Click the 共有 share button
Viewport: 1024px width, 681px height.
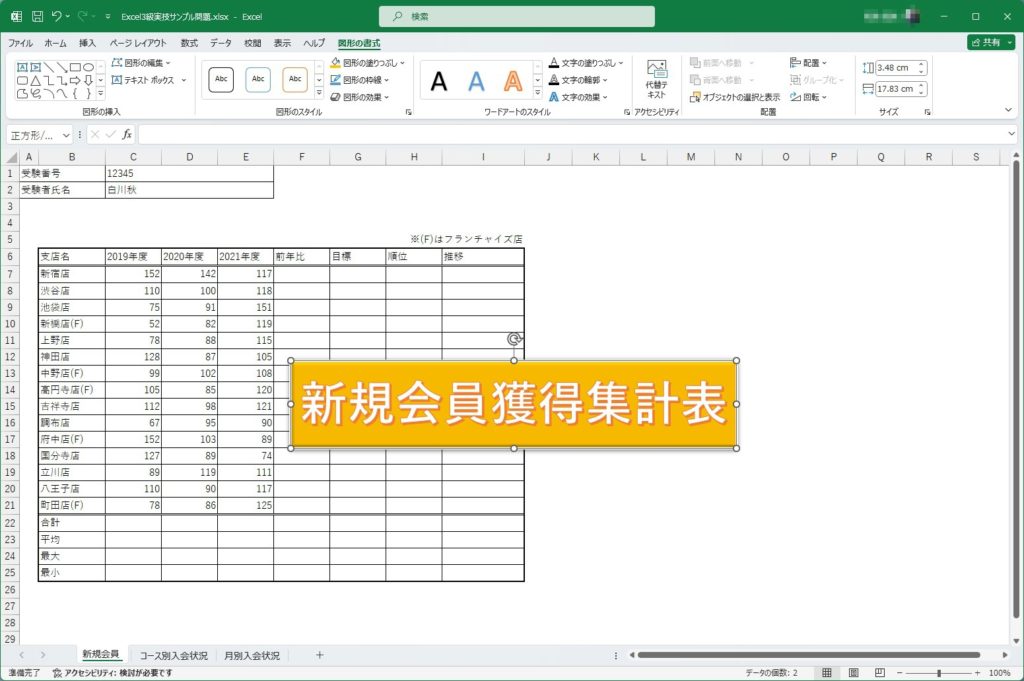(990, 43)
